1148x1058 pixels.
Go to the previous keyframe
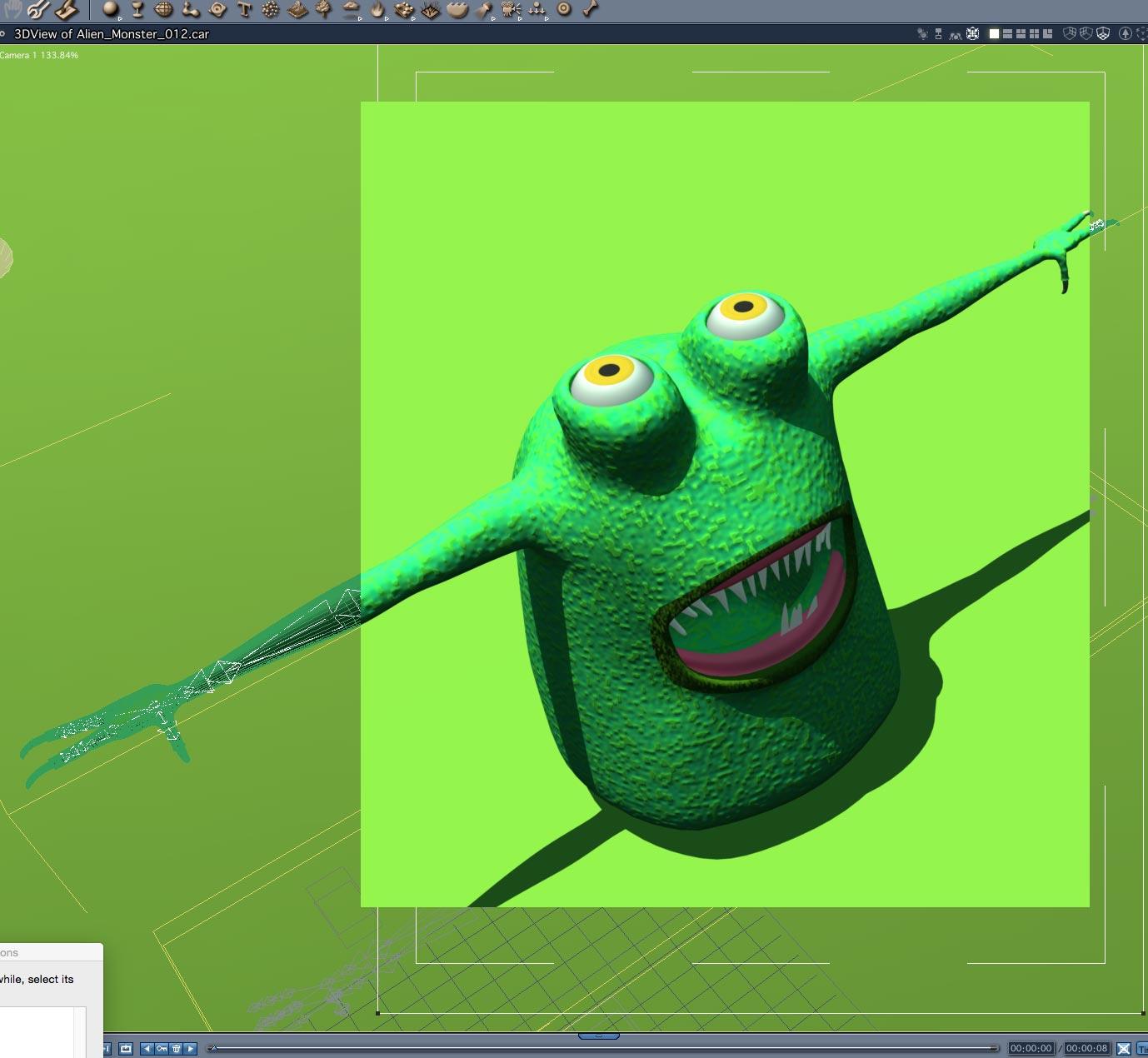(147, 1049)
